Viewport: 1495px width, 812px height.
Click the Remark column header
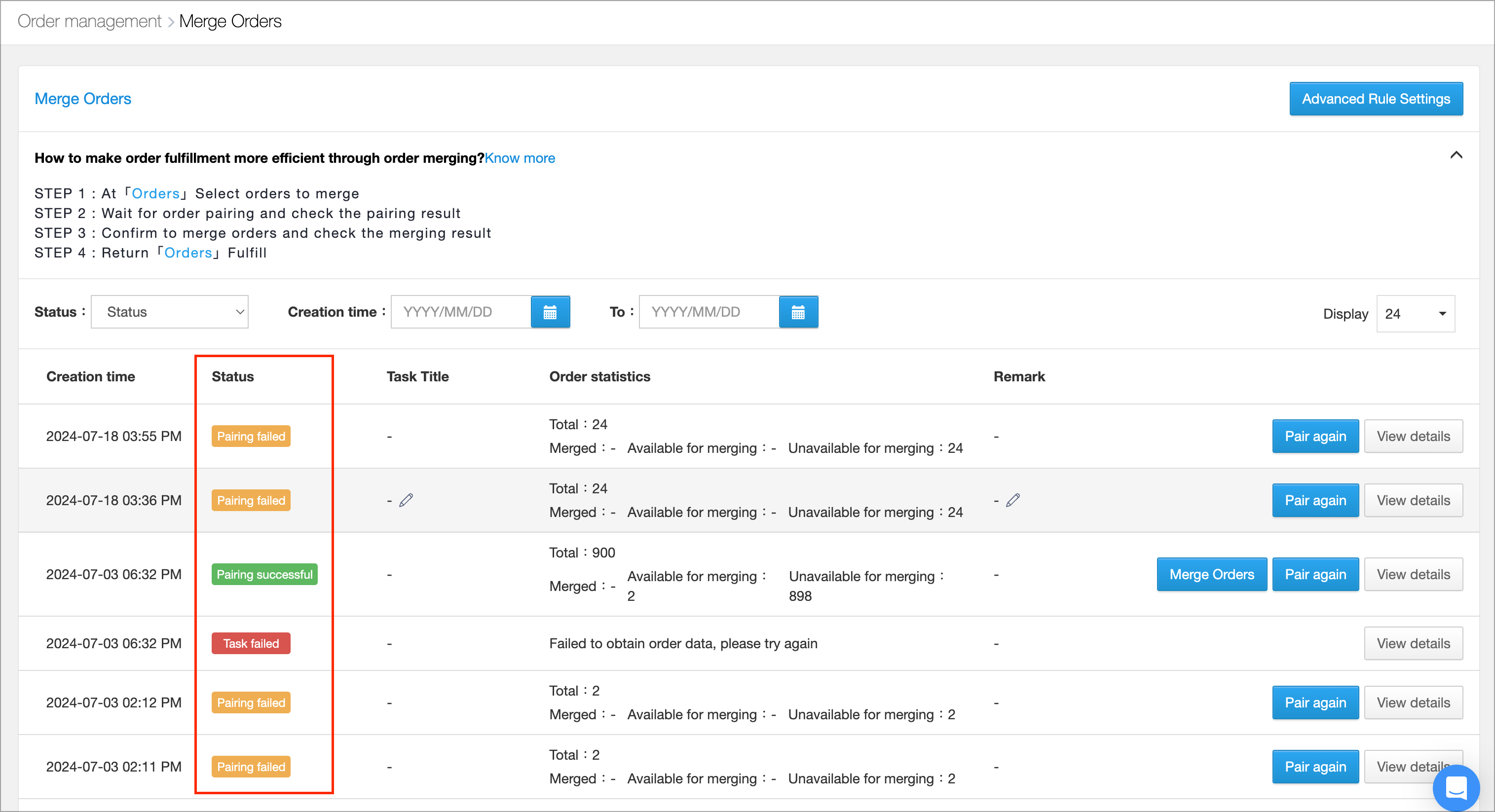pyautogui.click(x=1019, y=376)
